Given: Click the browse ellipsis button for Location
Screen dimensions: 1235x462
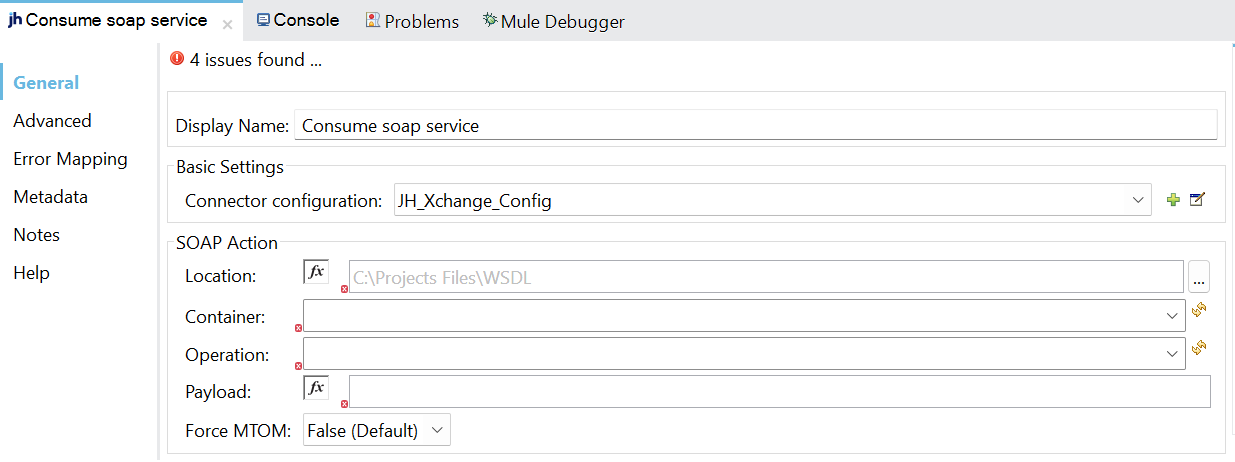Looking at the screenshot, I should click(1199, 278).
